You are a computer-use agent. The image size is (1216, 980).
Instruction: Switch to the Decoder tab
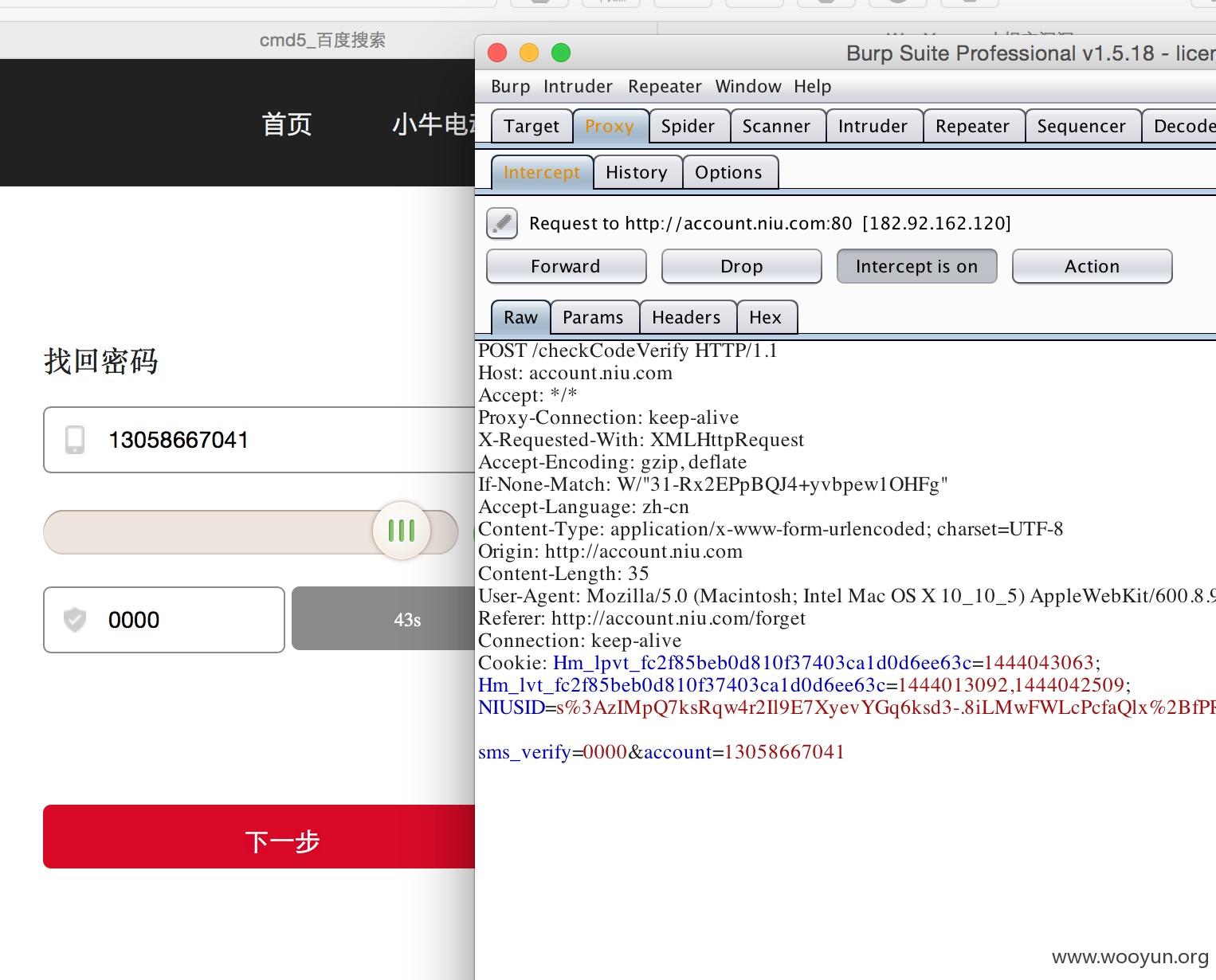click(1179, 126)
